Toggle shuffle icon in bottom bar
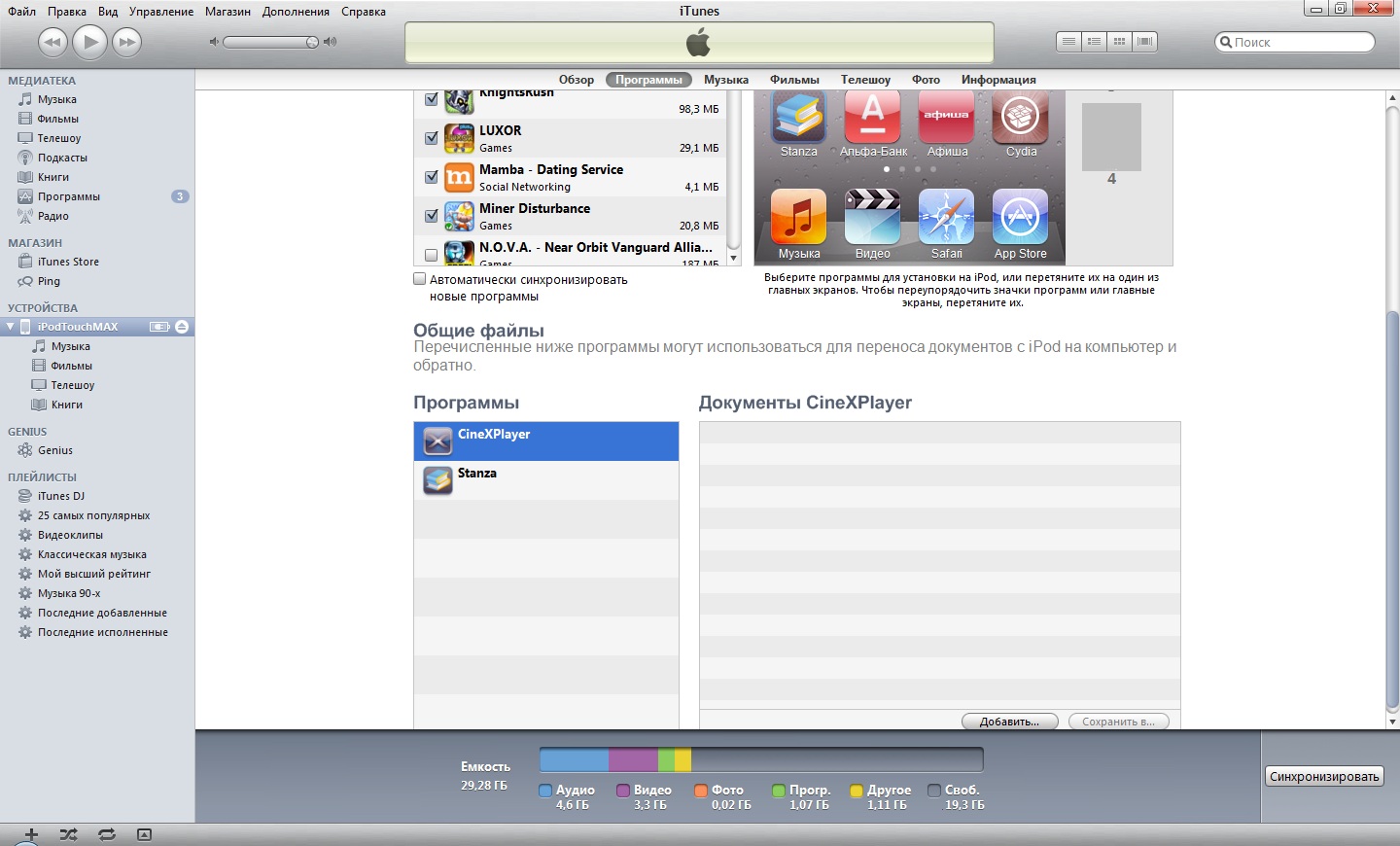Viewport: 1400px width, 846px height. coord(68,834)
